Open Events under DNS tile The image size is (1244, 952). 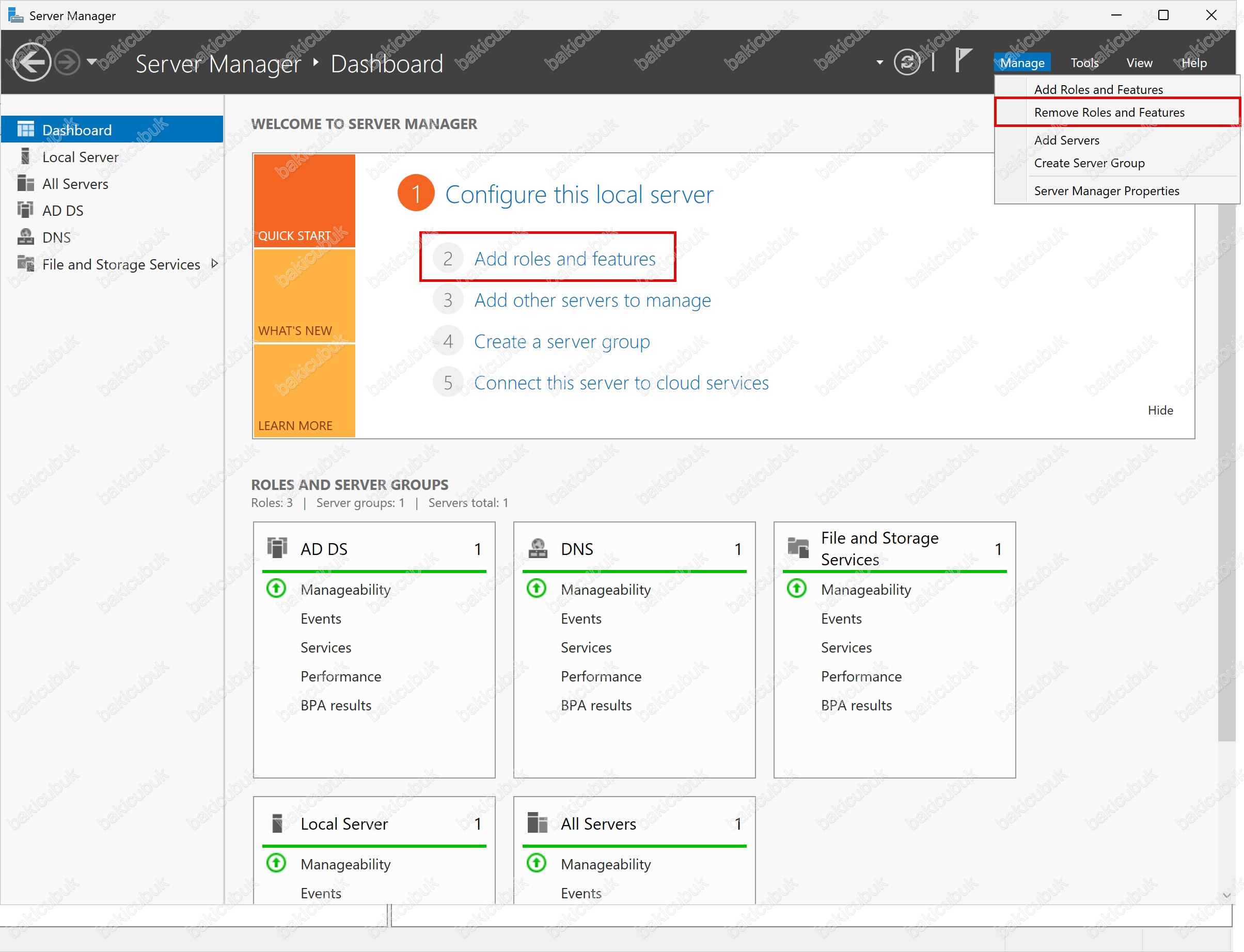click(581, 618)
